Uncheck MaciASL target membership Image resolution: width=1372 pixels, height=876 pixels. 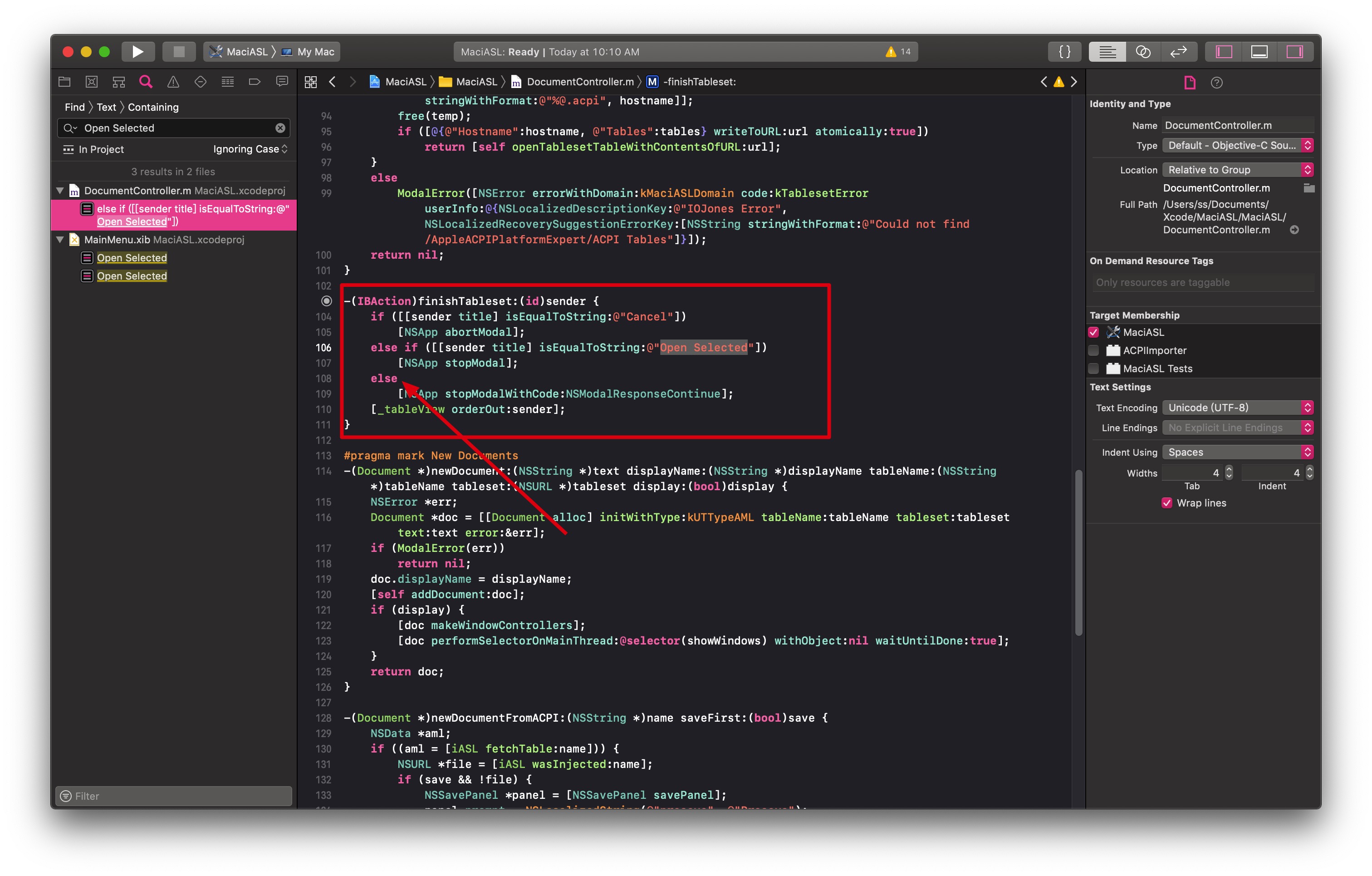[1093, 332]
